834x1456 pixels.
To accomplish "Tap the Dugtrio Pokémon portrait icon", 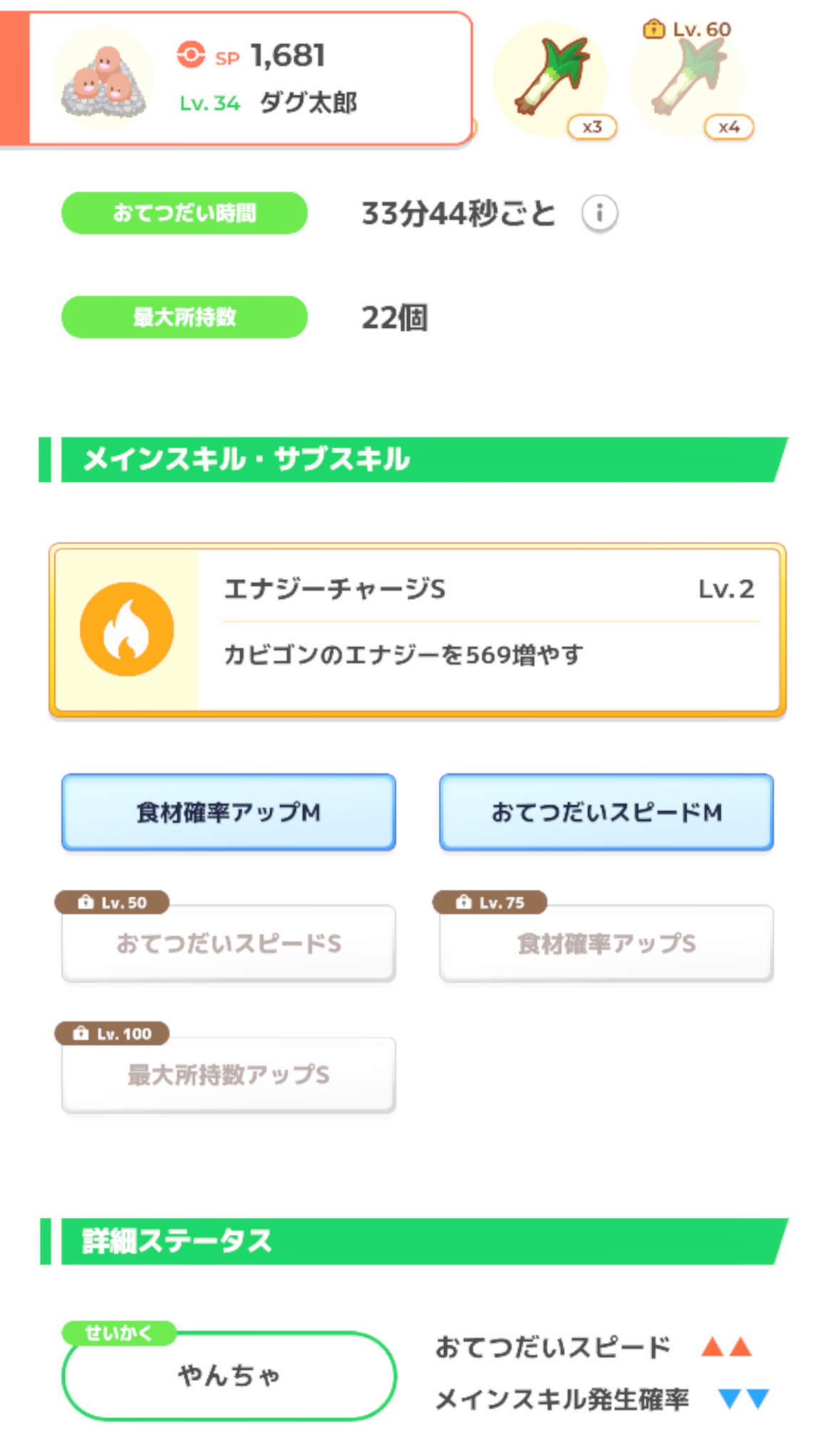I will click(103, 80).
